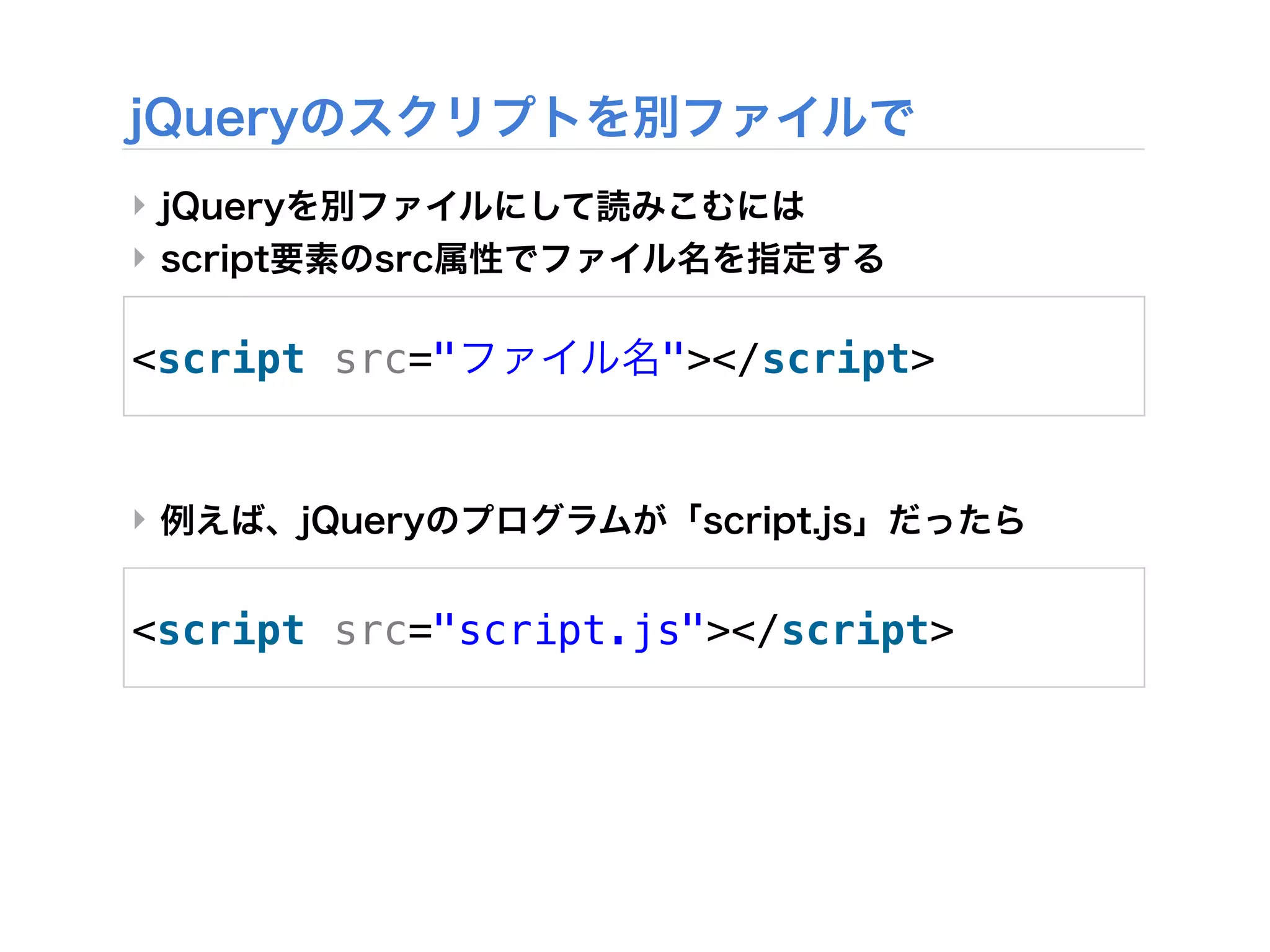Screen dimensions: 1270x952
Task: Click 'ファイル名' in the first code box
Action: point(559,358)
